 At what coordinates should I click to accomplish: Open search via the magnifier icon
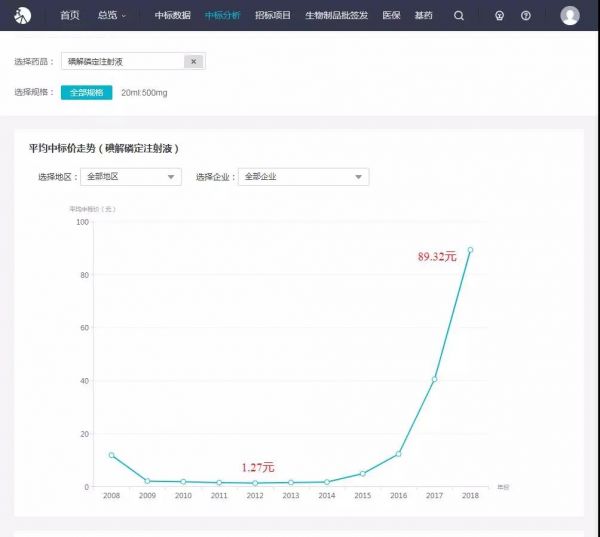point(459,16)
